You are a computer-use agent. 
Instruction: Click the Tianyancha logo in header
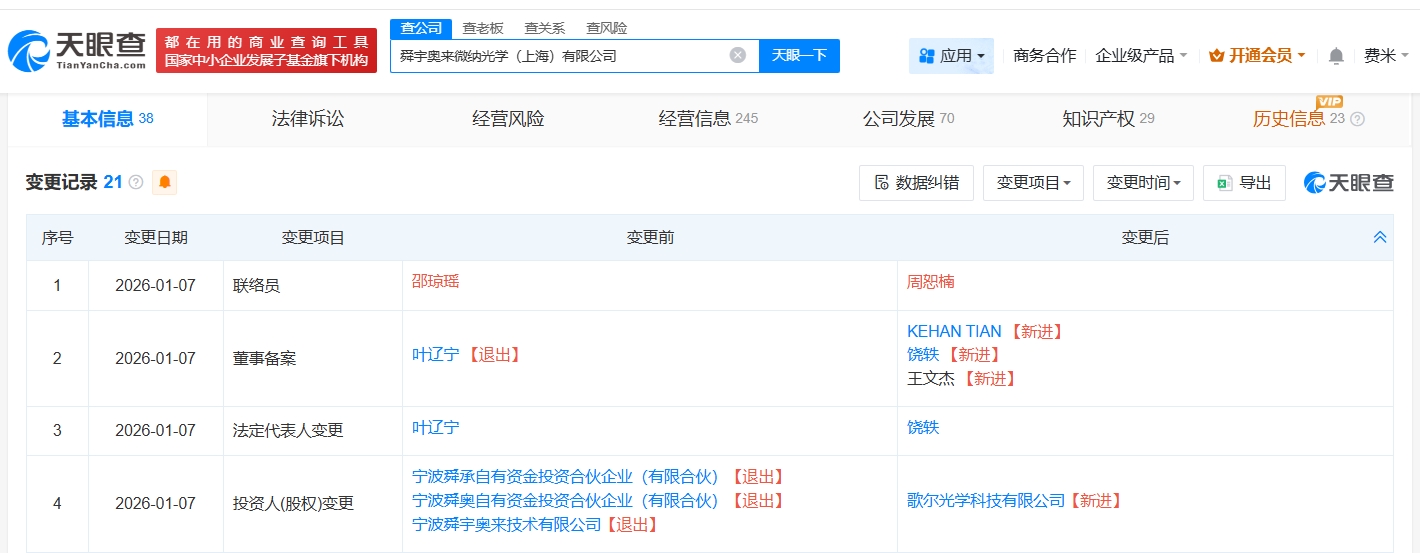(76, 50)
